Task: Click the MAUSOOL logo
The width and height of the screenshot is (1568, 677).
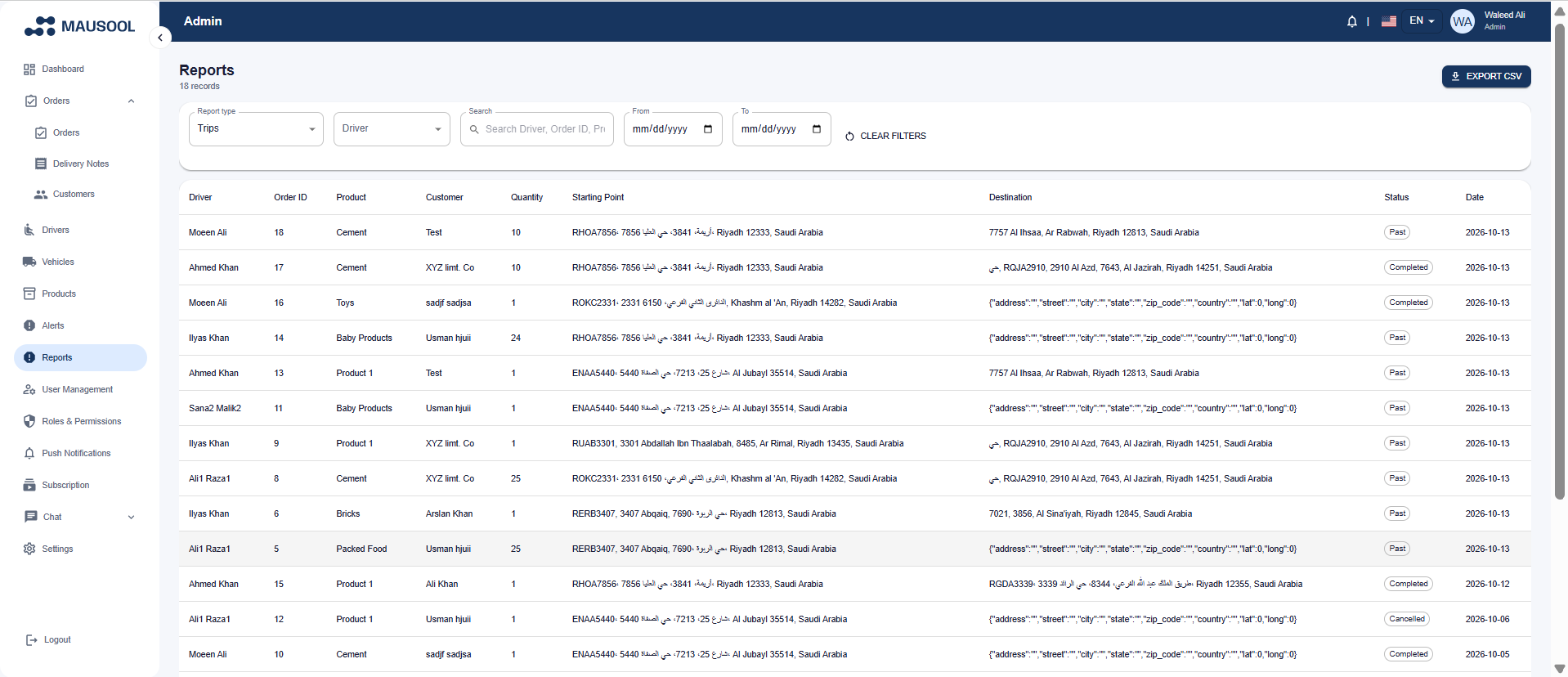Action: point(79,26)
